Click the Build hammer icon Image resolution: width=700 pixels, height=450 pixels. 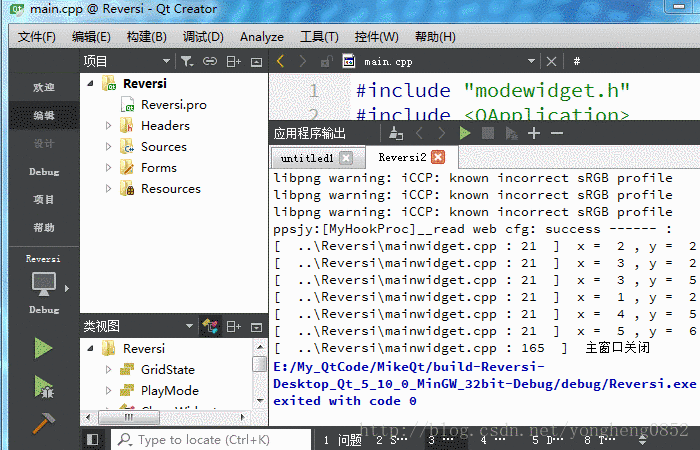click(44, 423)
